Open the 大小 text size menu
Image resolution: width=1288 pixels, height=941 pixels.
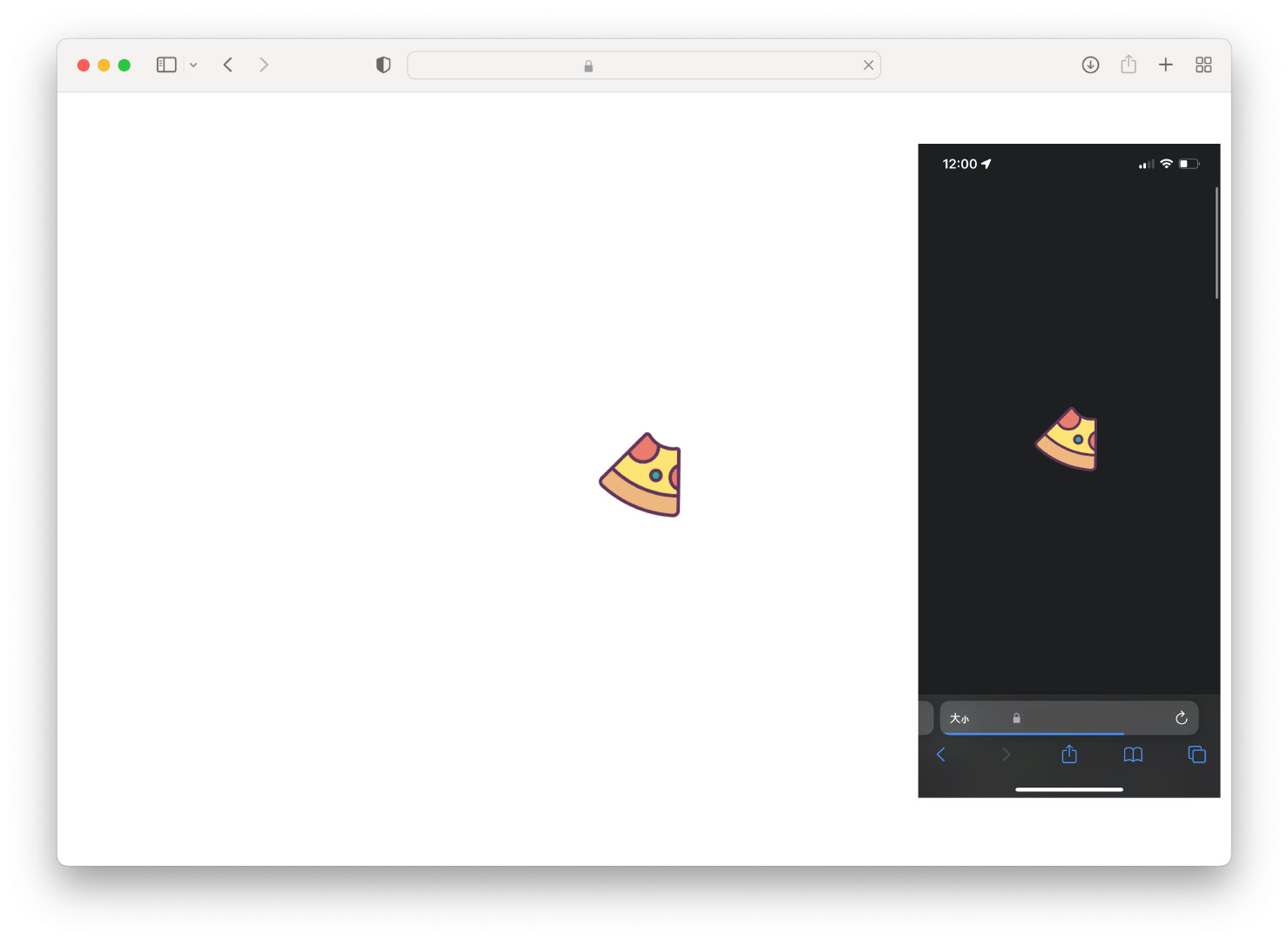(x=959, y=719)
